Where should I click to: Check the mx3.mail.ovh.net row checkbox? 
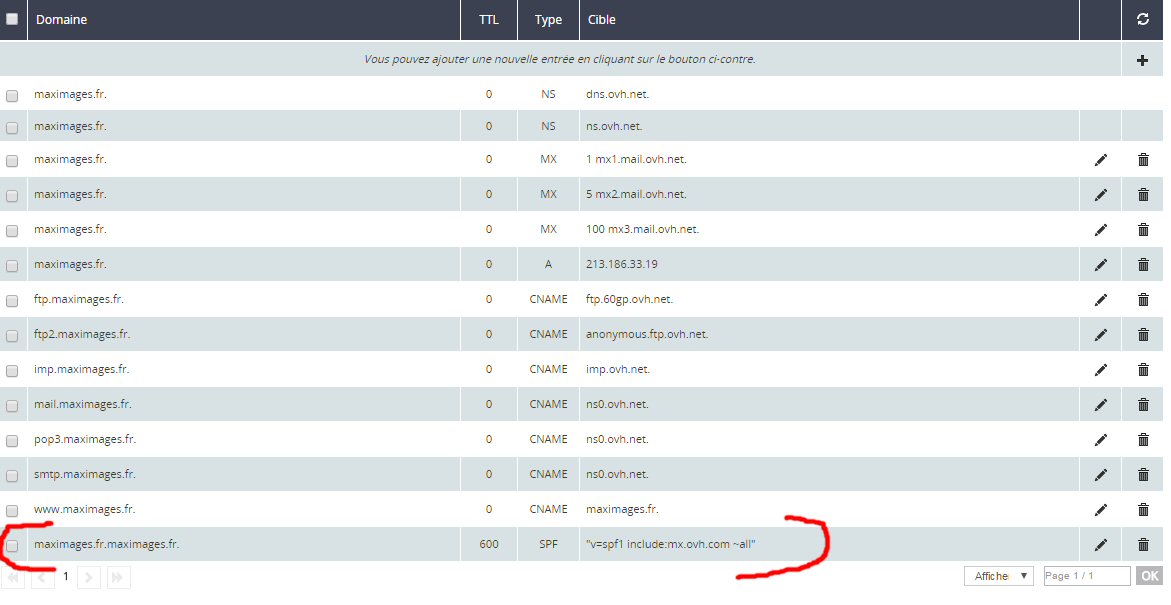[x=12, y=231]
